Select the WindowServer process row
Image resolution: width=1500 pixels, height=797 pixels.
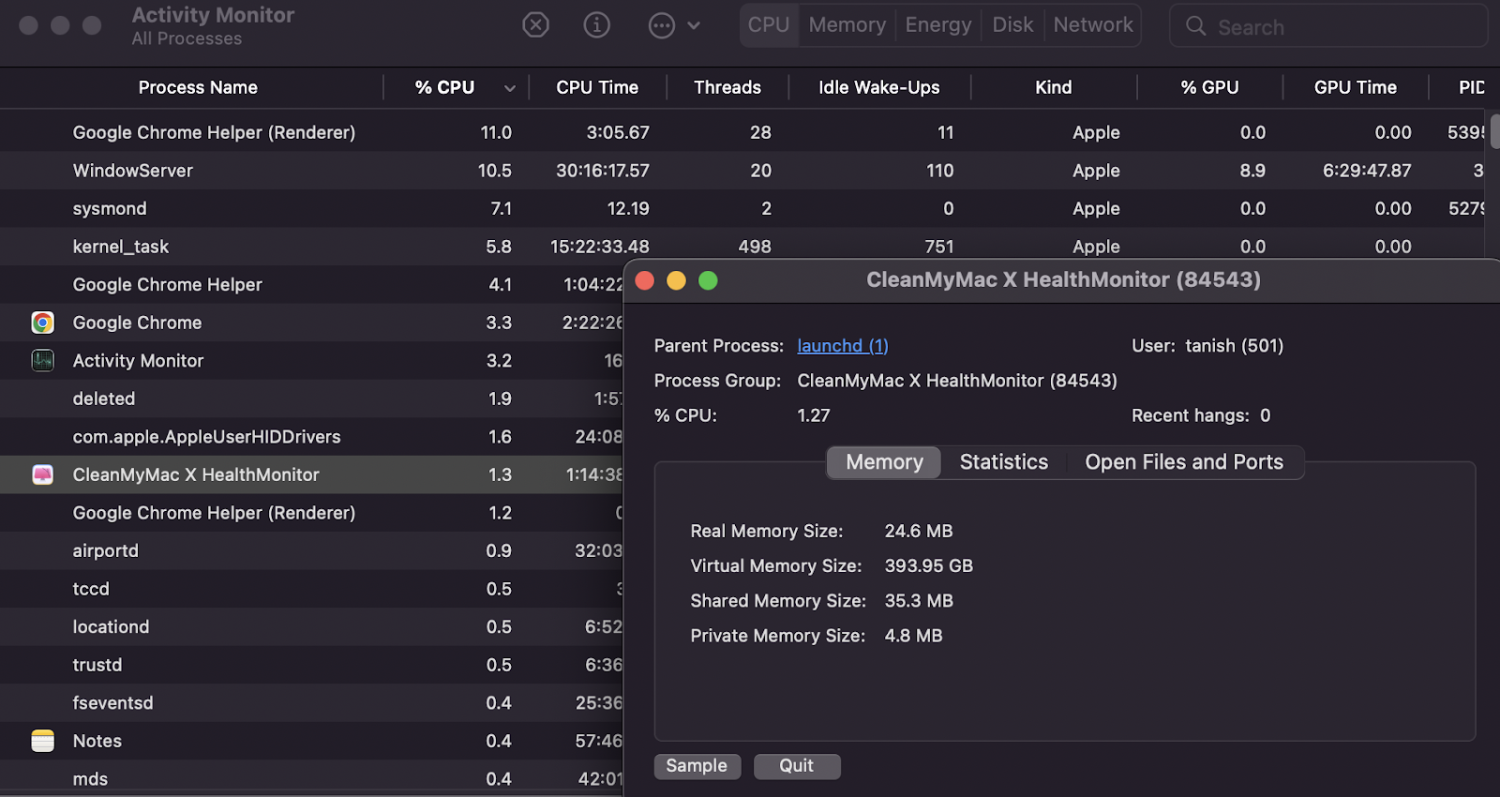[133, 171]
